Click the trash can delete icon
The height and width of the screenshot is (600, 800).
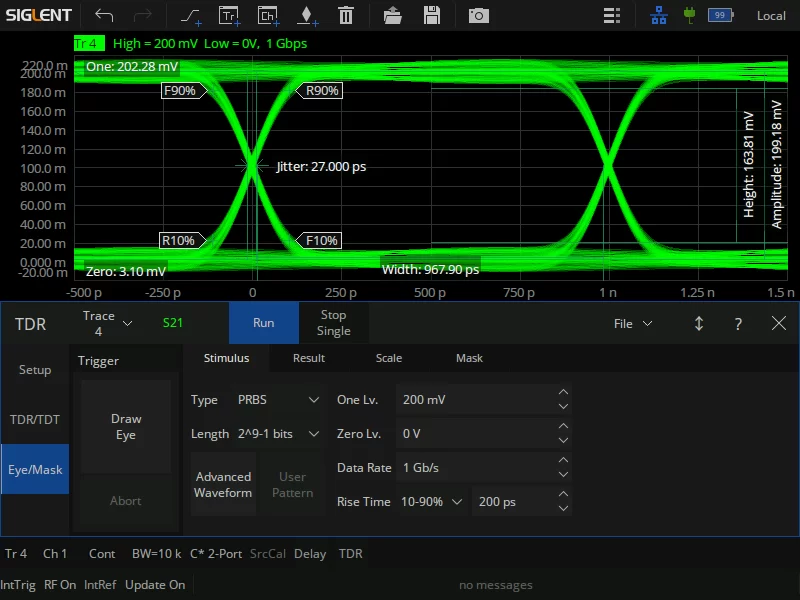[345, 15]
